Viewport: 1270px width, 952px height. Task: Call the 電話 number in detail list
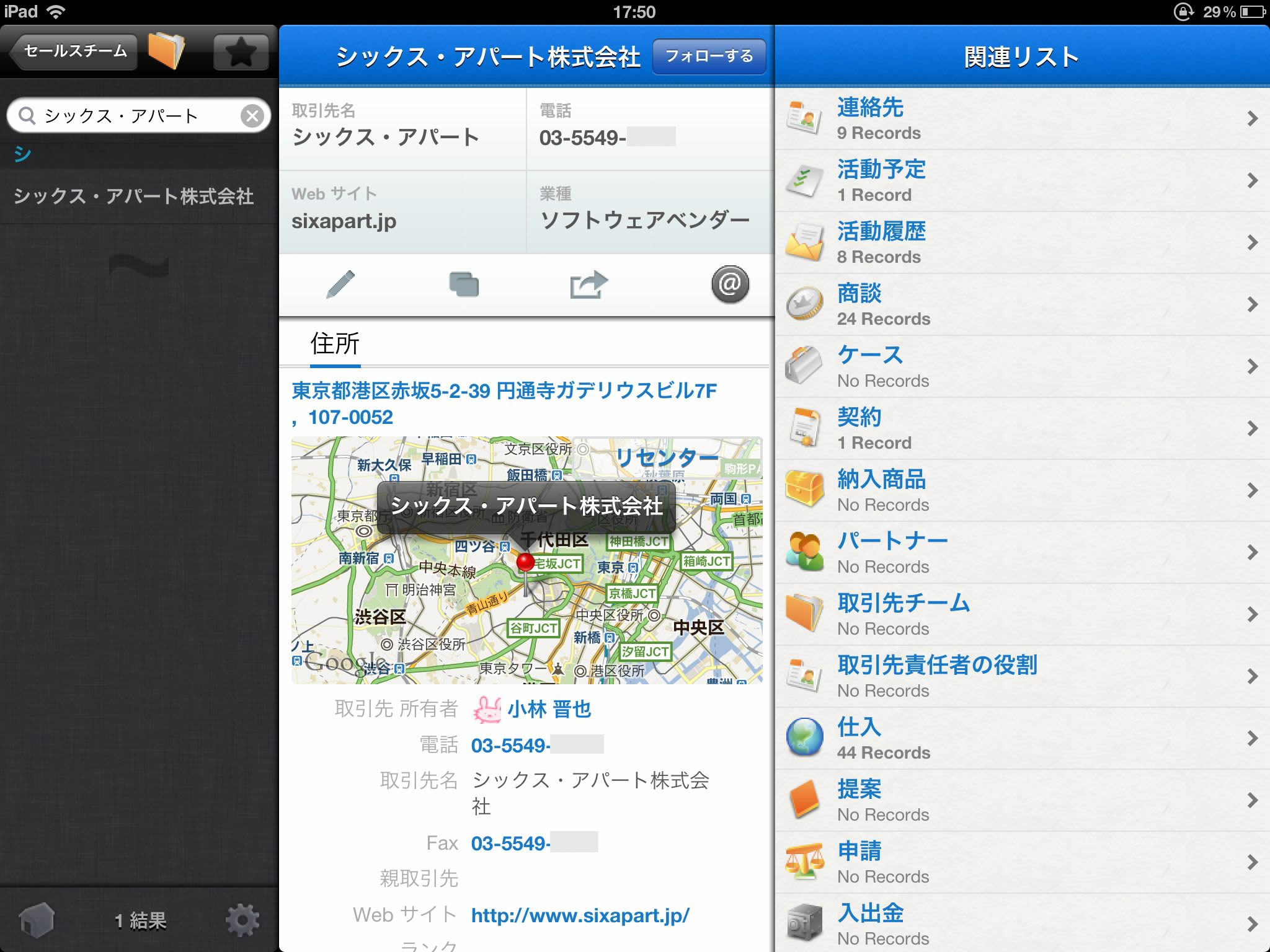(x=537, y=745)
